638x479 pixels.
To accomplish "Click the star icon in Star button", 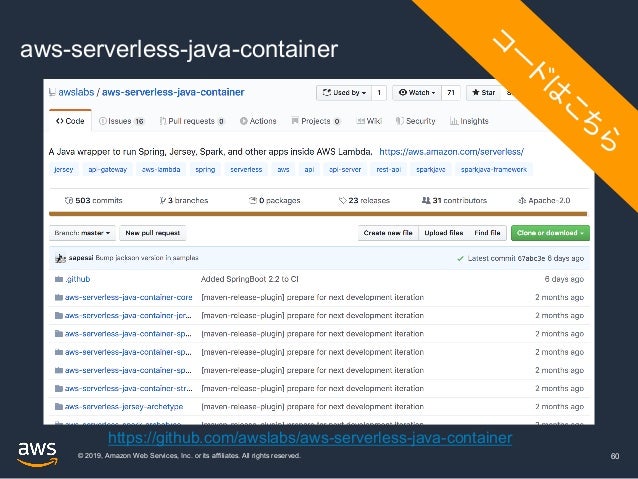I will pos(476,92).
